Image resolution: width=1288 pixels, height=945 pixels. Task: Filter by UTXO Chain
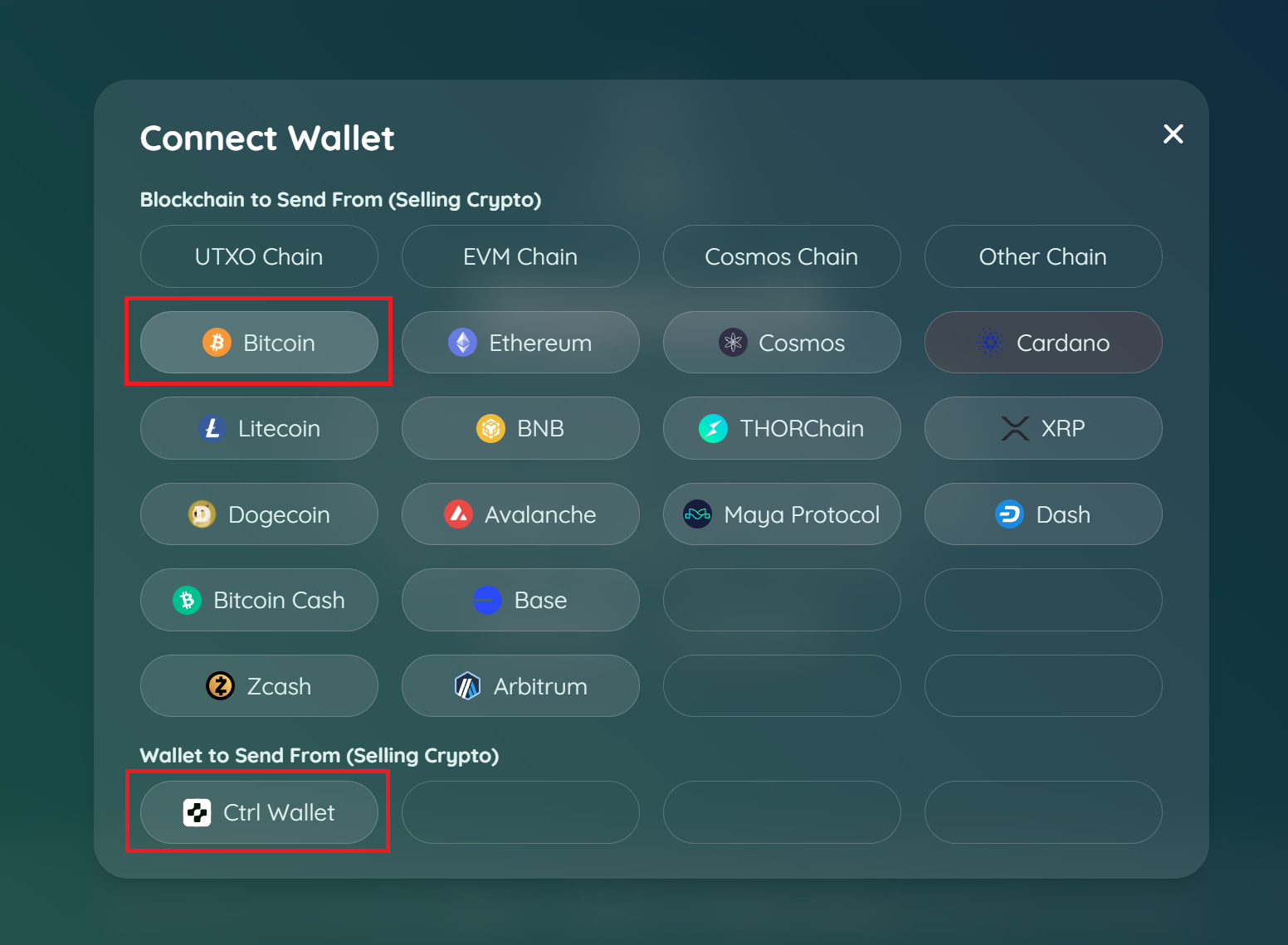tap(259, 256)
